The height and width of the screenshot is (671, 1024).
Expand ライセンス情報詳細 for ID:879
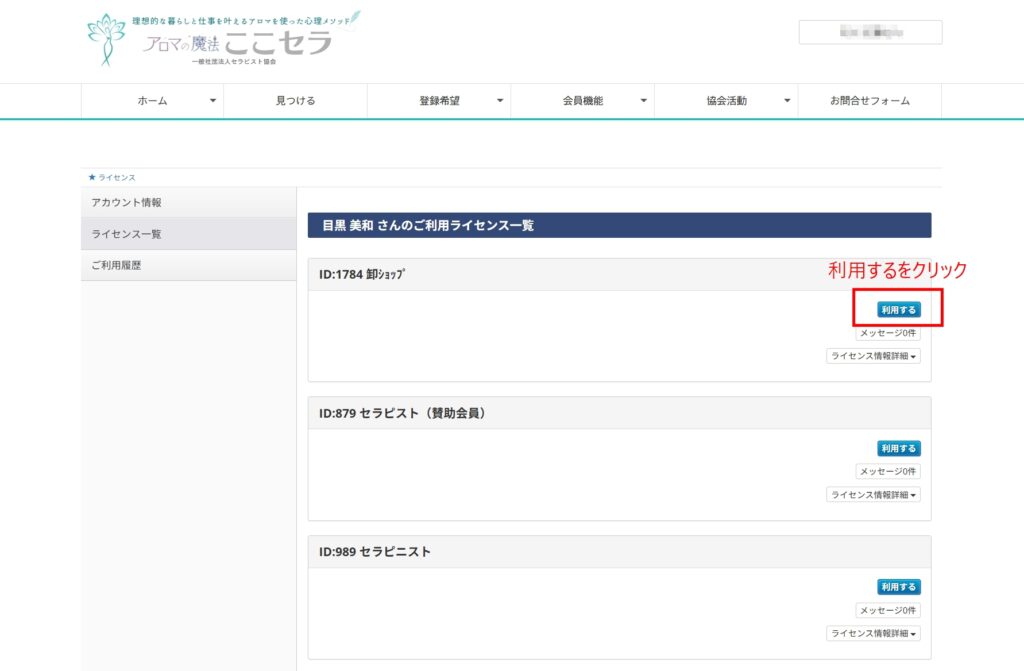pos(873,495)
